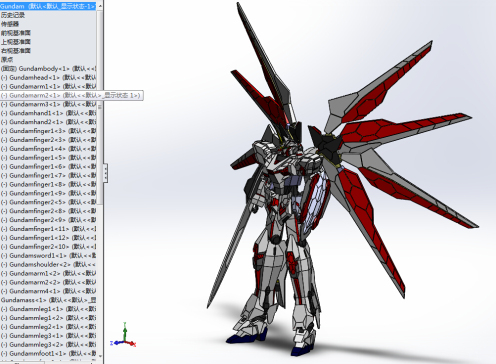Select Gundamshoulder<2> component
The height and width of the screenshot is (364, 496).
tap(48, 264)
